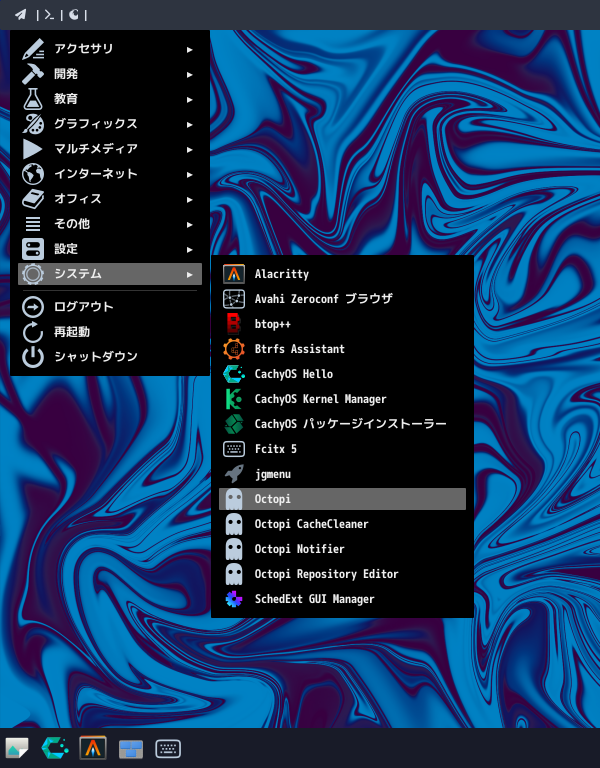The image size is (600, 768).
Task: Click the Octopi CacheCleaner label
Action: 312,524
